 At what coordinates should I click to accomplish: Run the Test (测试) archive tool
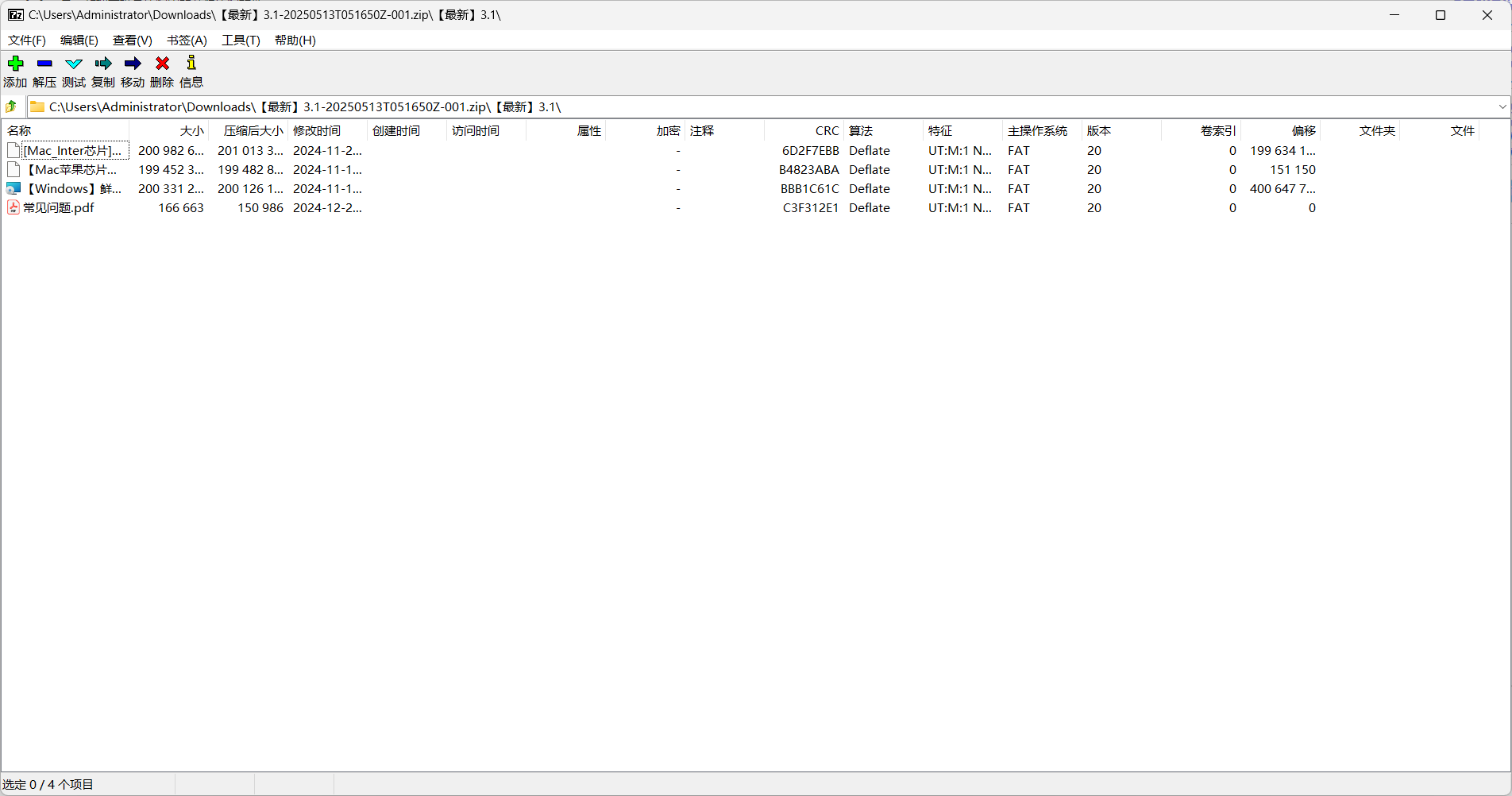click(x=74, y=64)
